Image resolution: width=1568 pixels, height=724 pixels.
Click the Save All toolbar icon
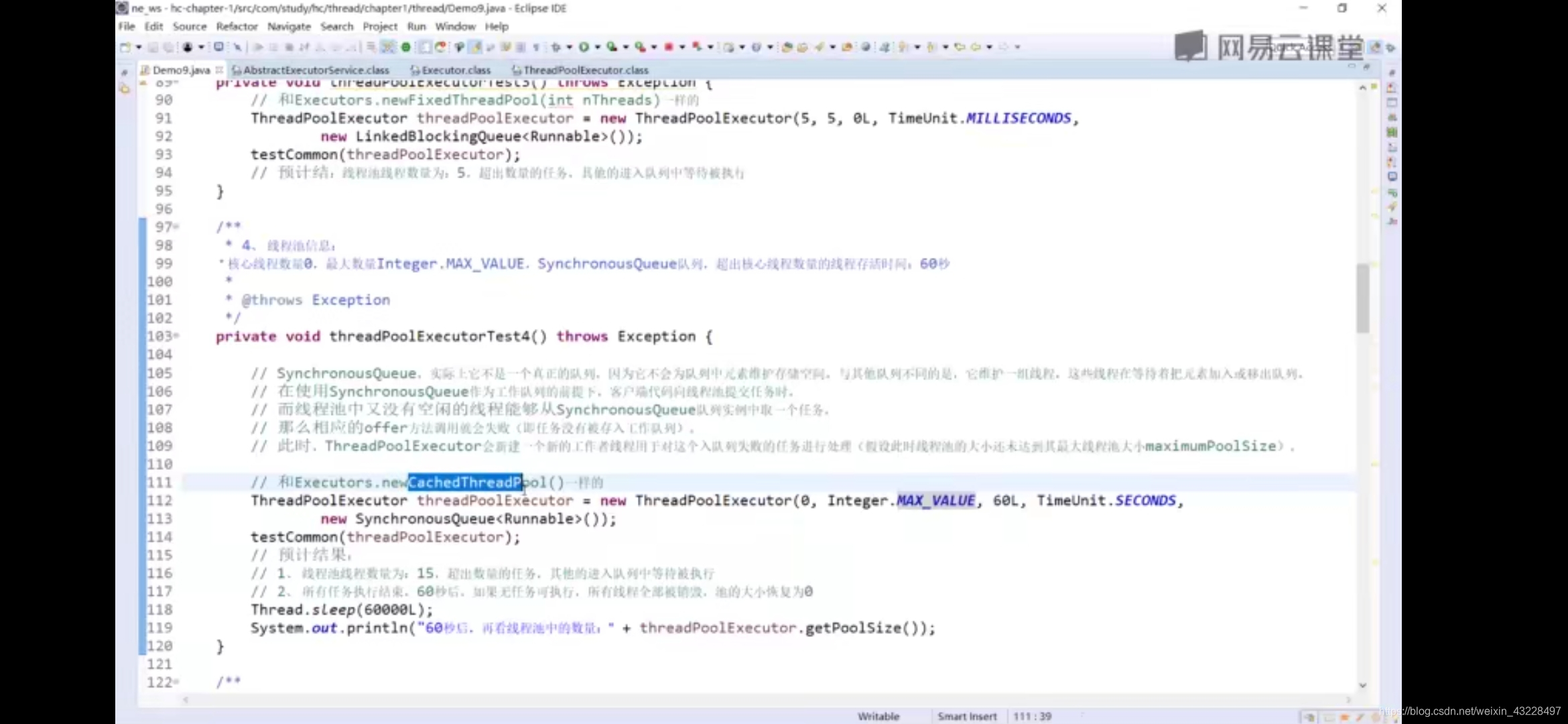click(x=168, y=47)
